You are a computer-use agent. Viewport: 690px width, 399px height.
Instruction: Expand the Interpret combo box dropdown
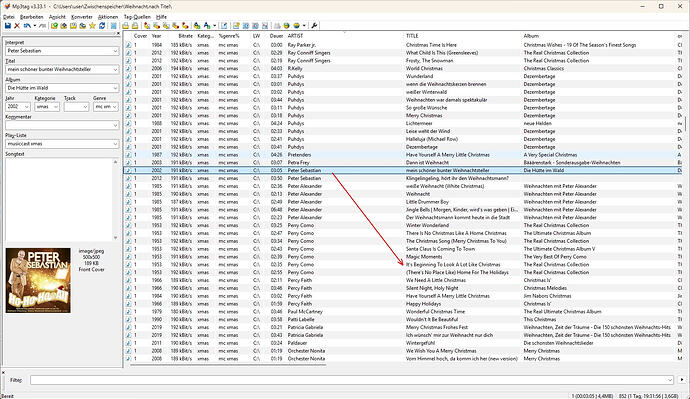[x=115, y=51]
